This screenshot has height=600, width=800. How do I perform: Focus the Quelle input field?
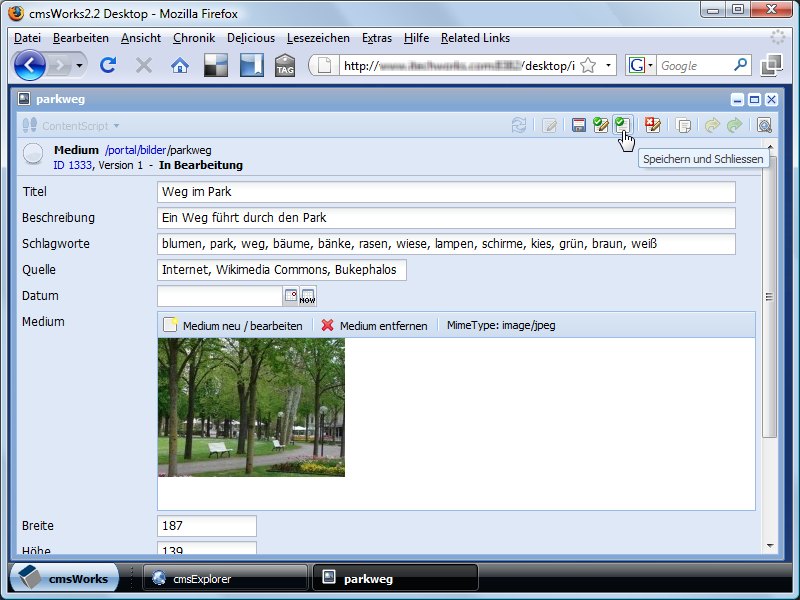pos(282,270)
